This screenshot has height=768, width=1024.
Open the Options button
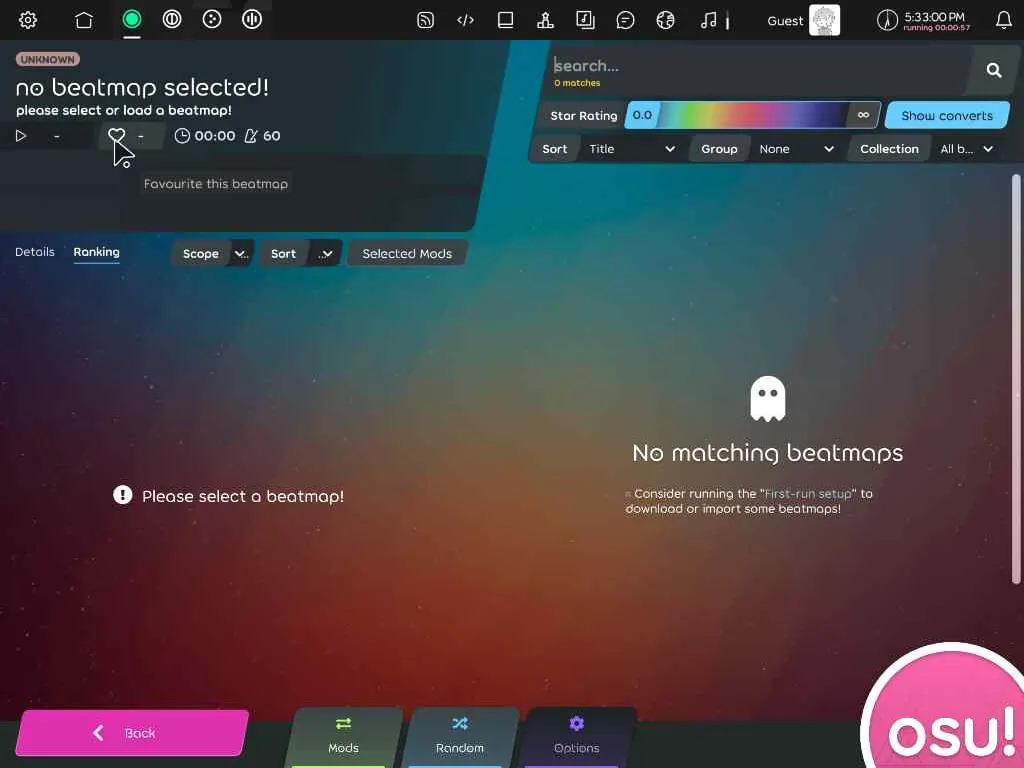point(577,737)
